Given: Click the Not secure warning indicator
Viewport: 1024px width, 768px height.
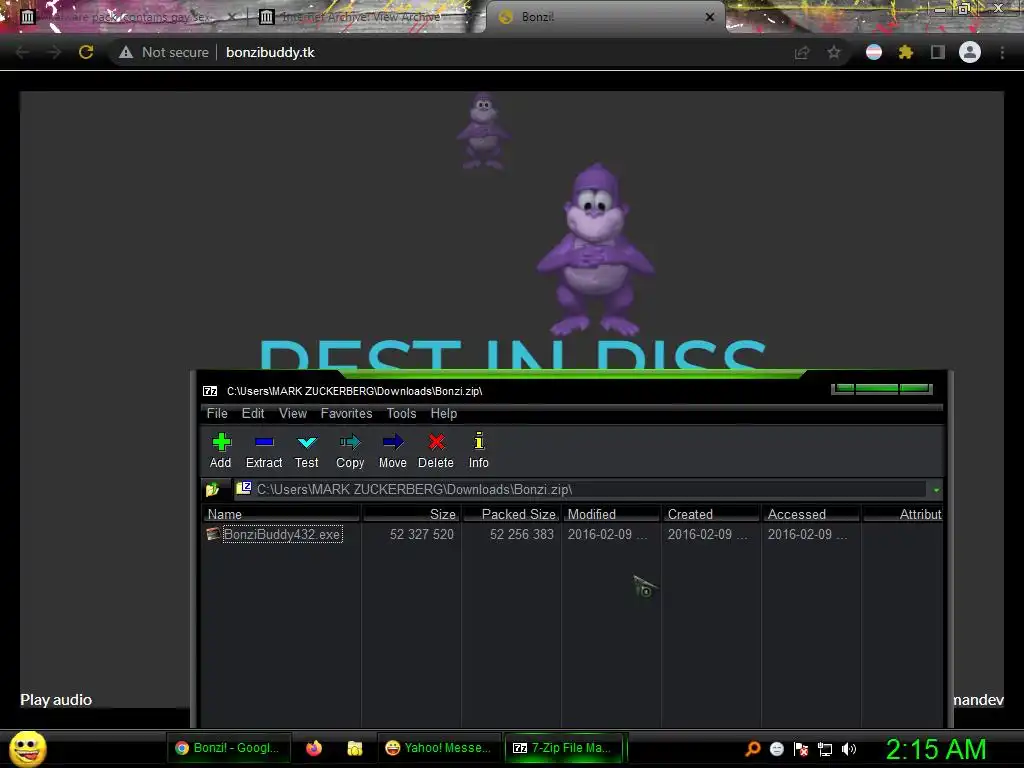Looking at the screenshot, I should [163, 52].
